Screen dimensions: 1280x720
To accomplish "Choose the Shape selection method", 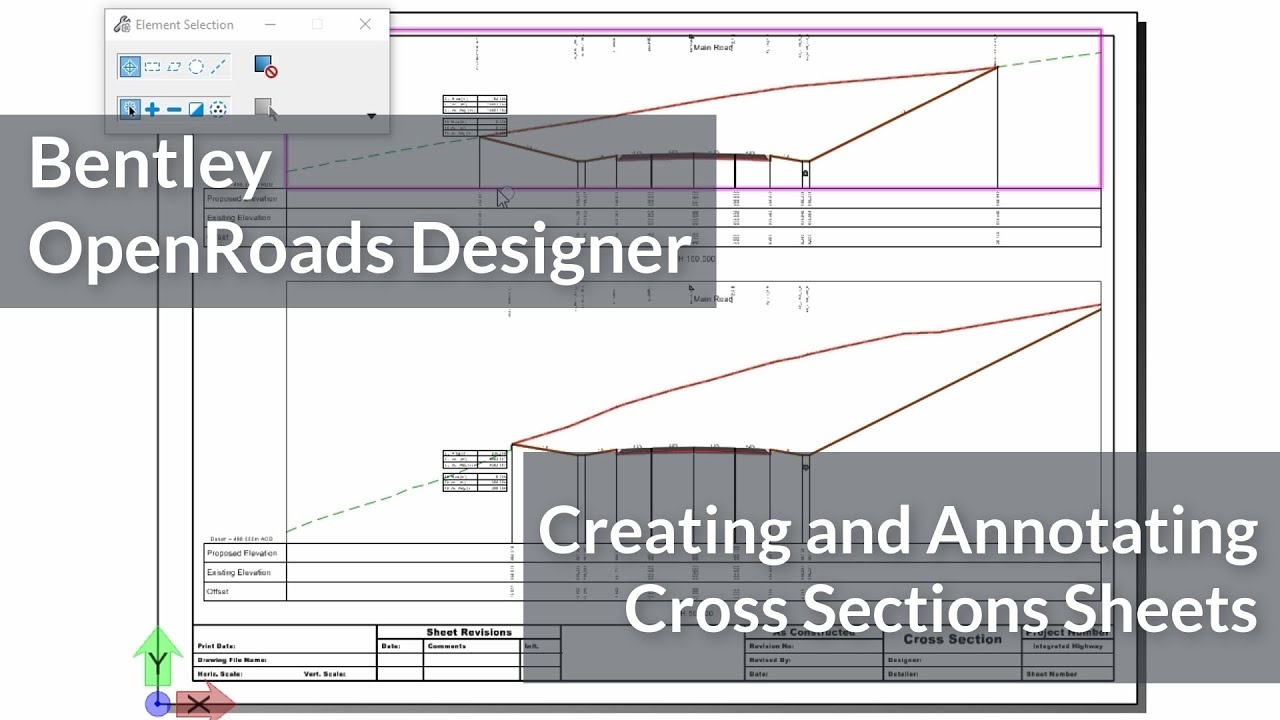I will tap(174, 67).
